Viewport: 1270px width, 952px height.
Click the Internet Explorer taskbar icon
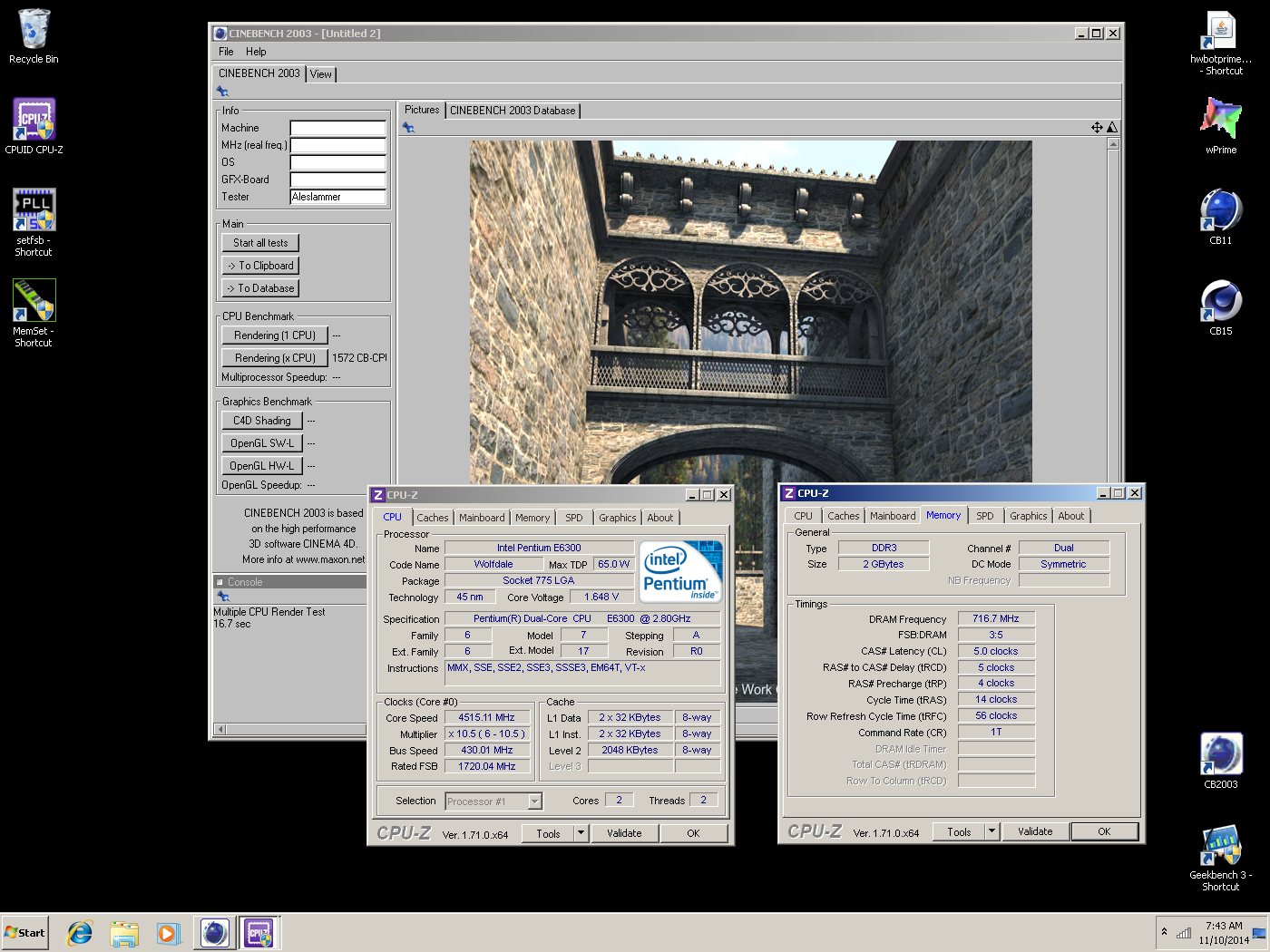point(80,932)
